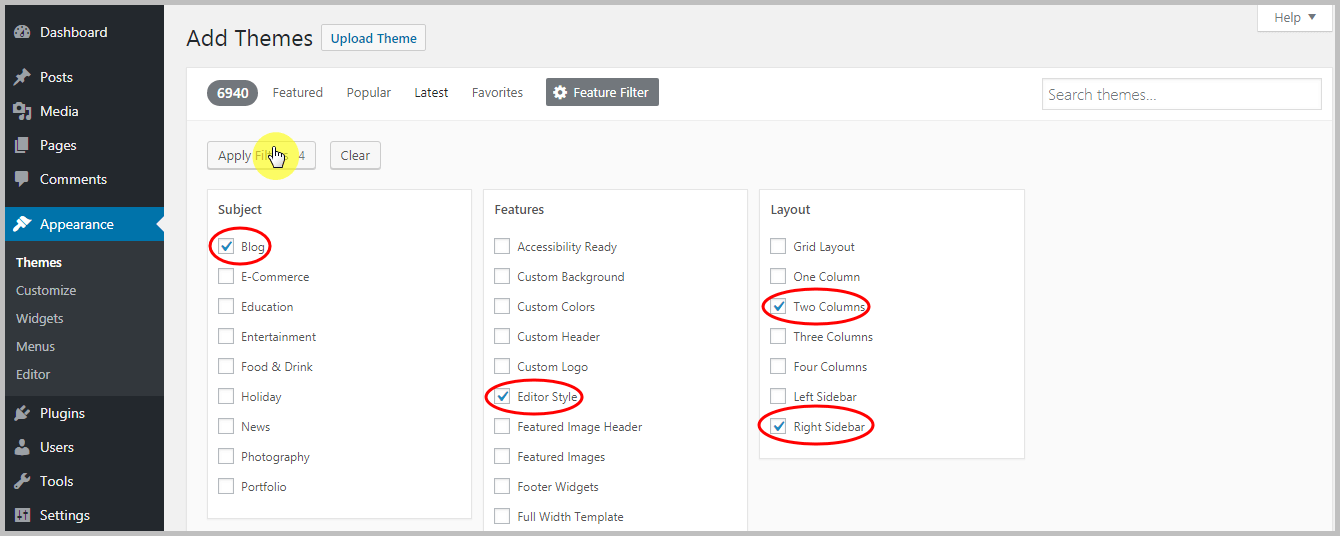Click the Media library icon
The image size is (1340, 536).
22,111
